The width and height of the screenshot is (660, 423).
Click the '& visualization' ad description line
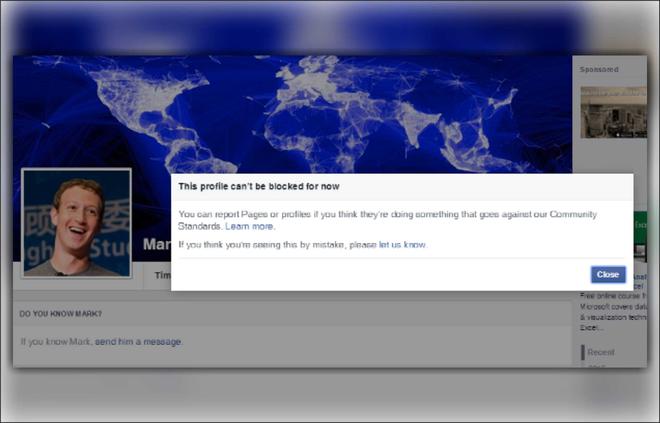(613, 316)
